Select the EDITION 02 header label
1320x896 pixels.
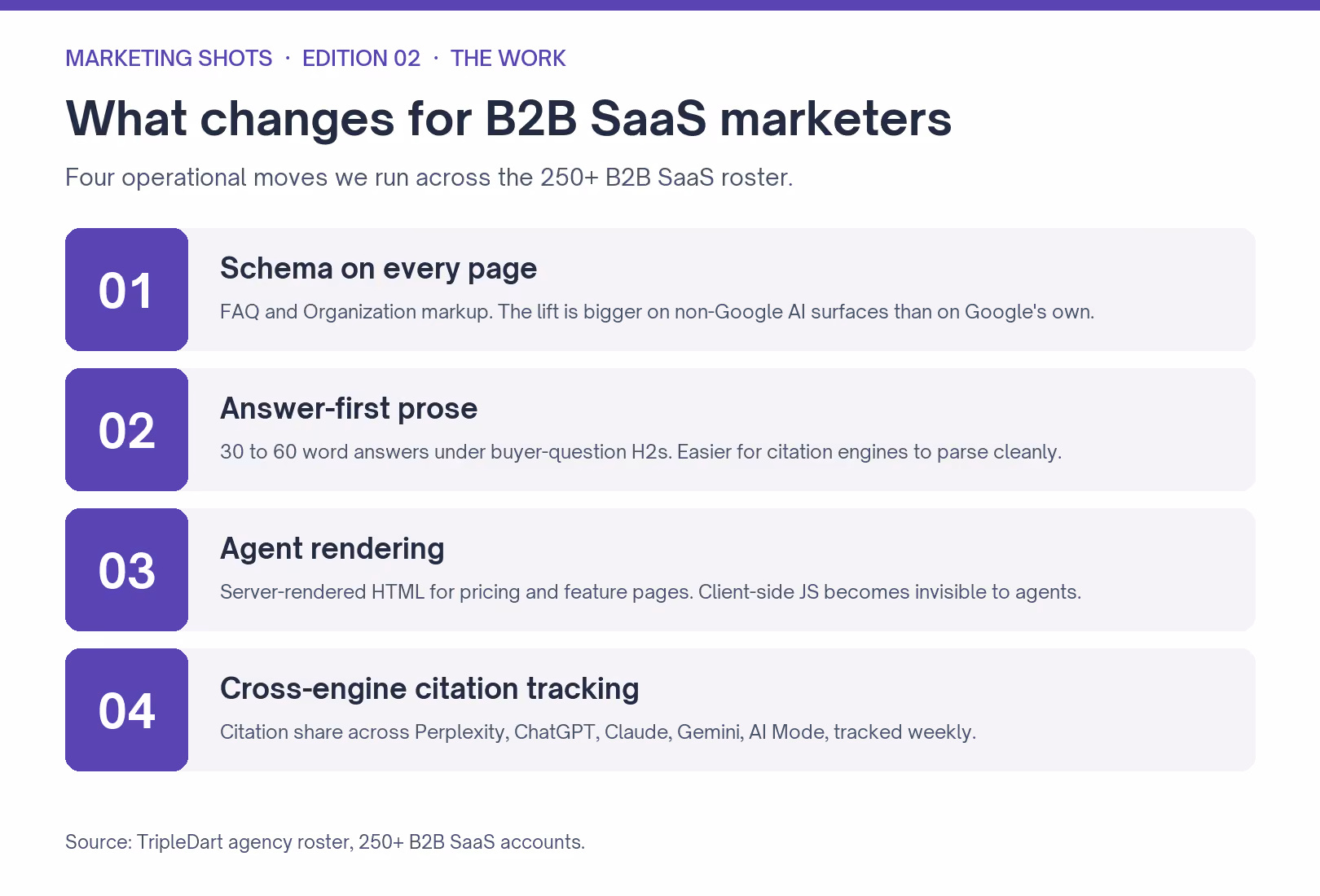pos(361,59)
